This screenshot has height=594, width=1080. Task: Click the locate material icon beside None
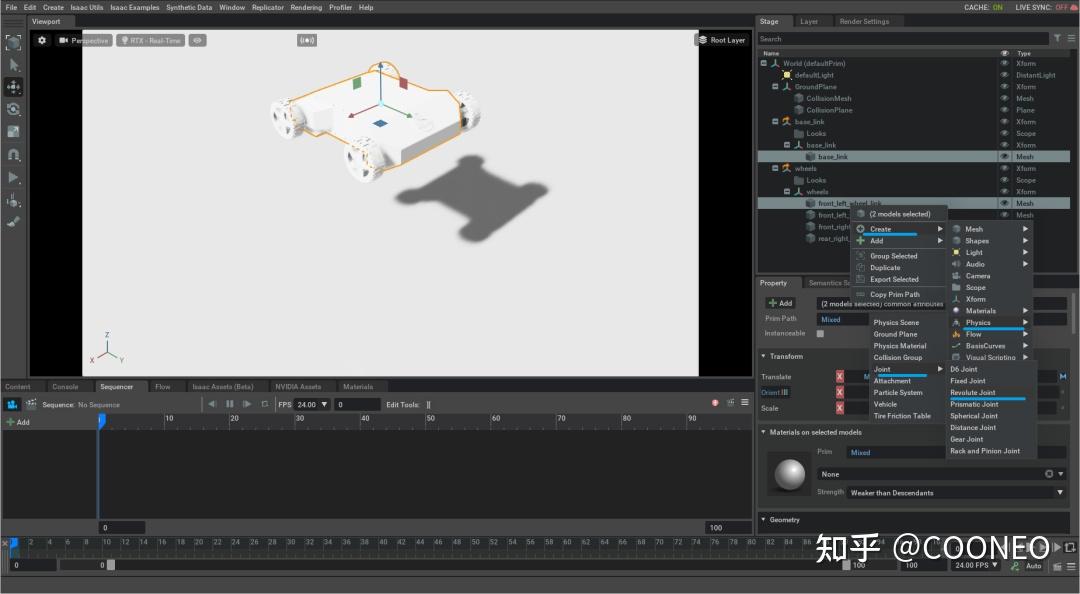1049,474
